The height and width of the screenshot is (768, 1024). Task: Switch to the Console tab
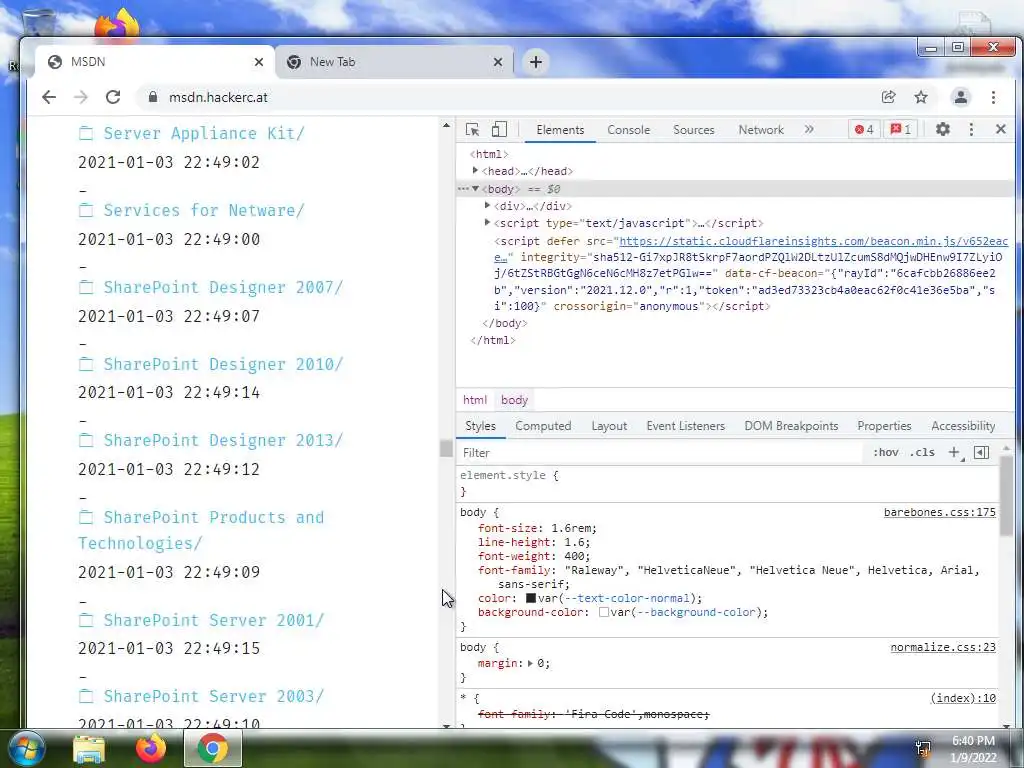(x=628, y=129)
